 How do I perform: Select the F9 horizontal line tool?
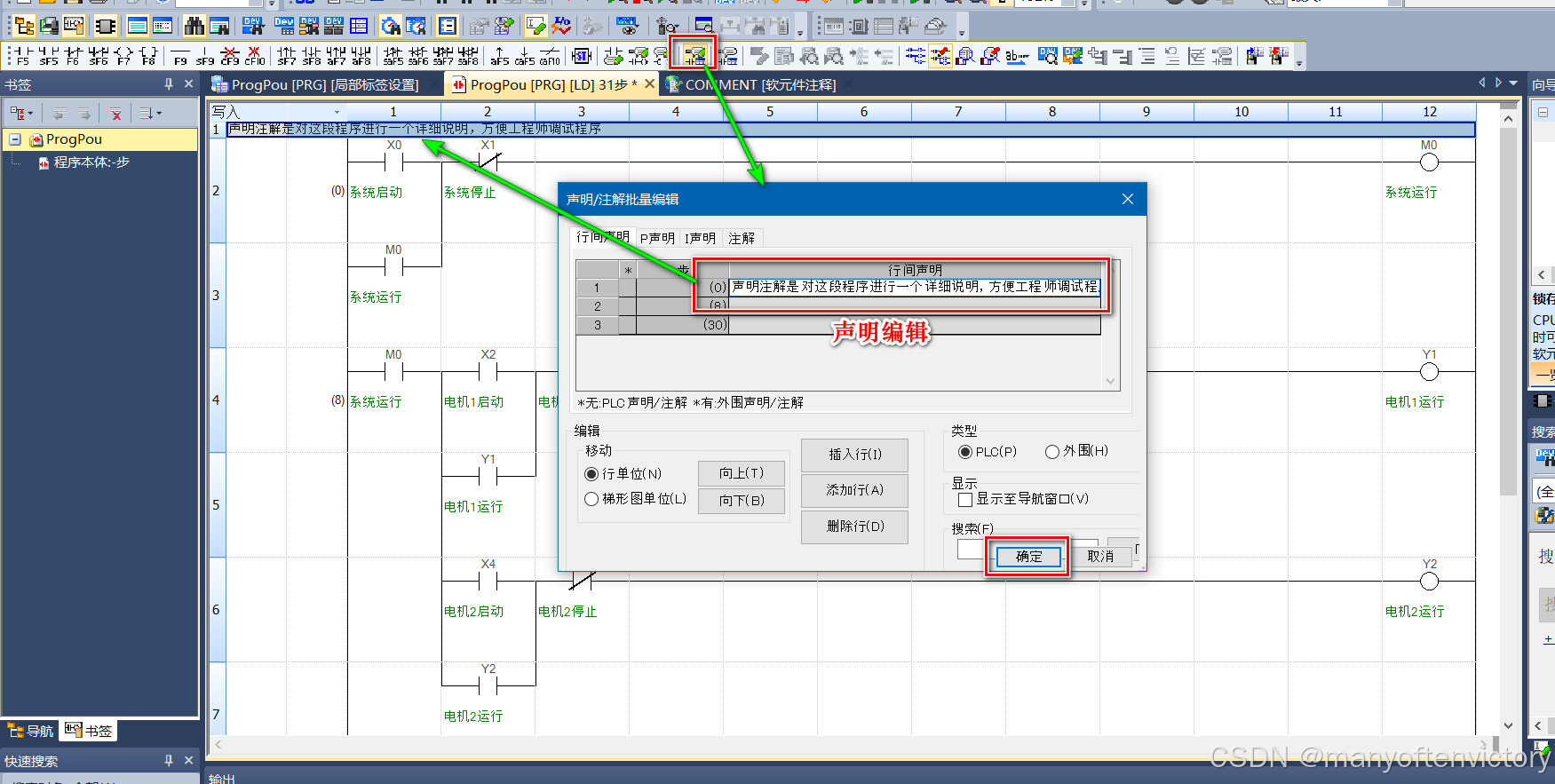(180, 56)
